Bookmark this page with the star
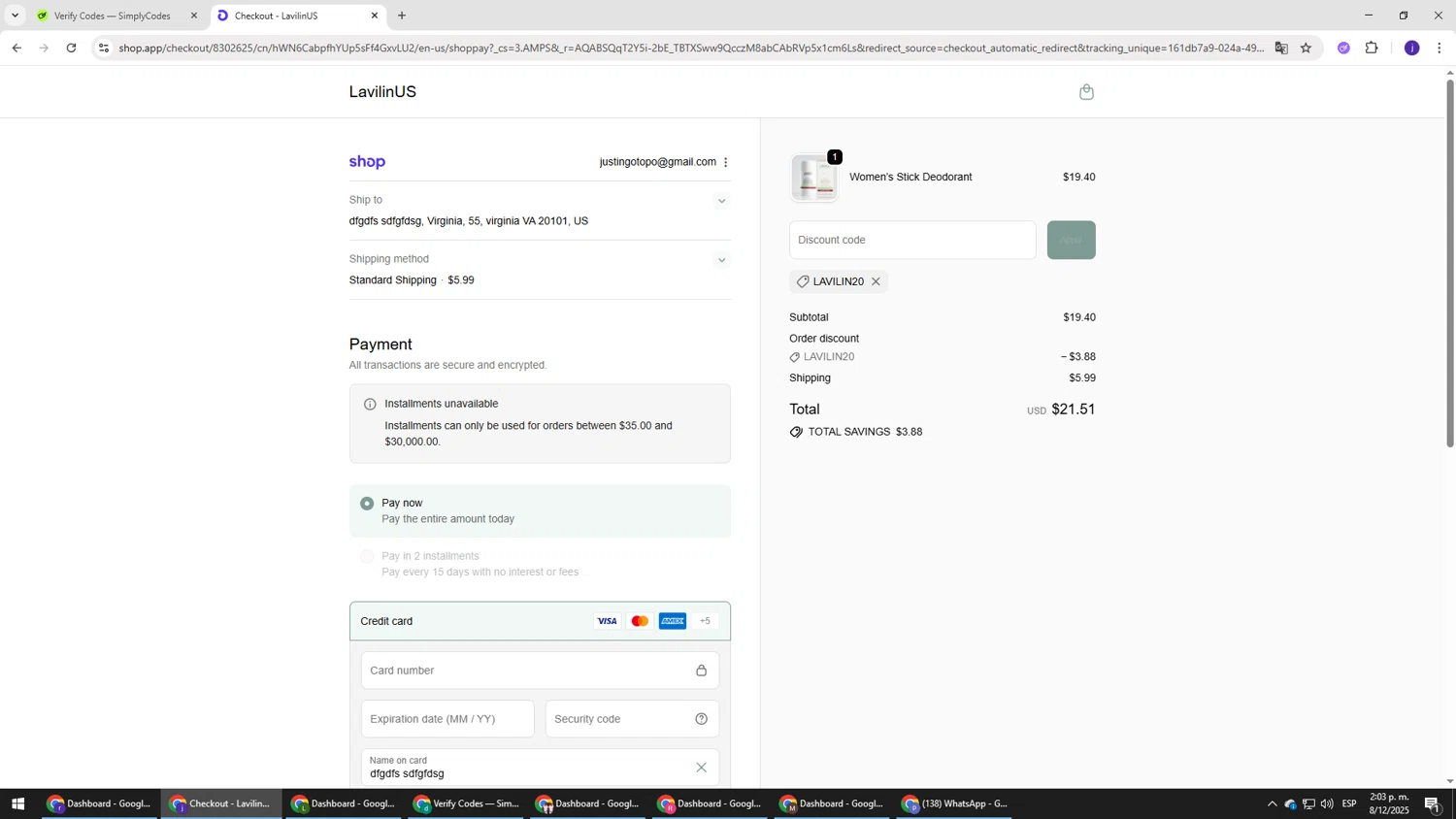Viewport: 1456px width, 819px height. pyautogui.click(x=1306, y=48)
